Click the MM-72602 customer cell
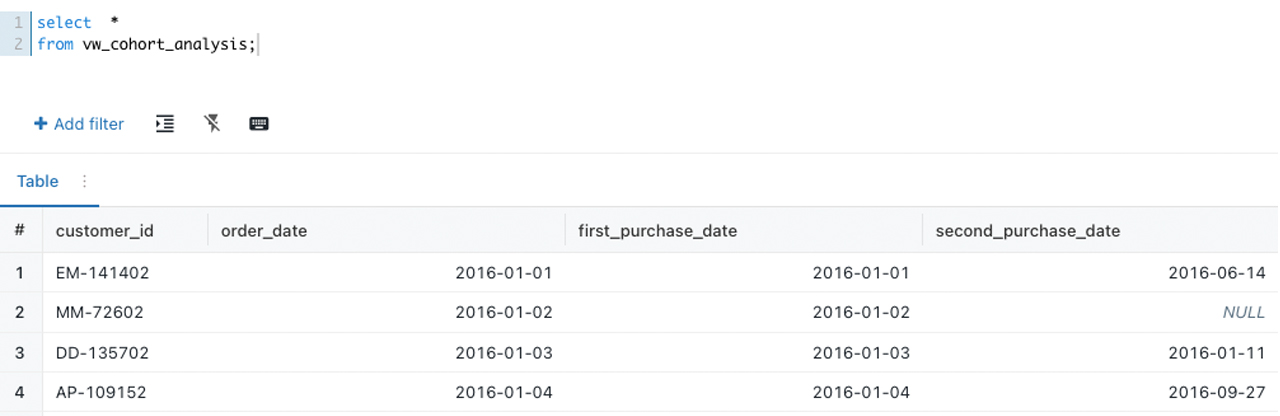1280x416 pixels. 100,312
